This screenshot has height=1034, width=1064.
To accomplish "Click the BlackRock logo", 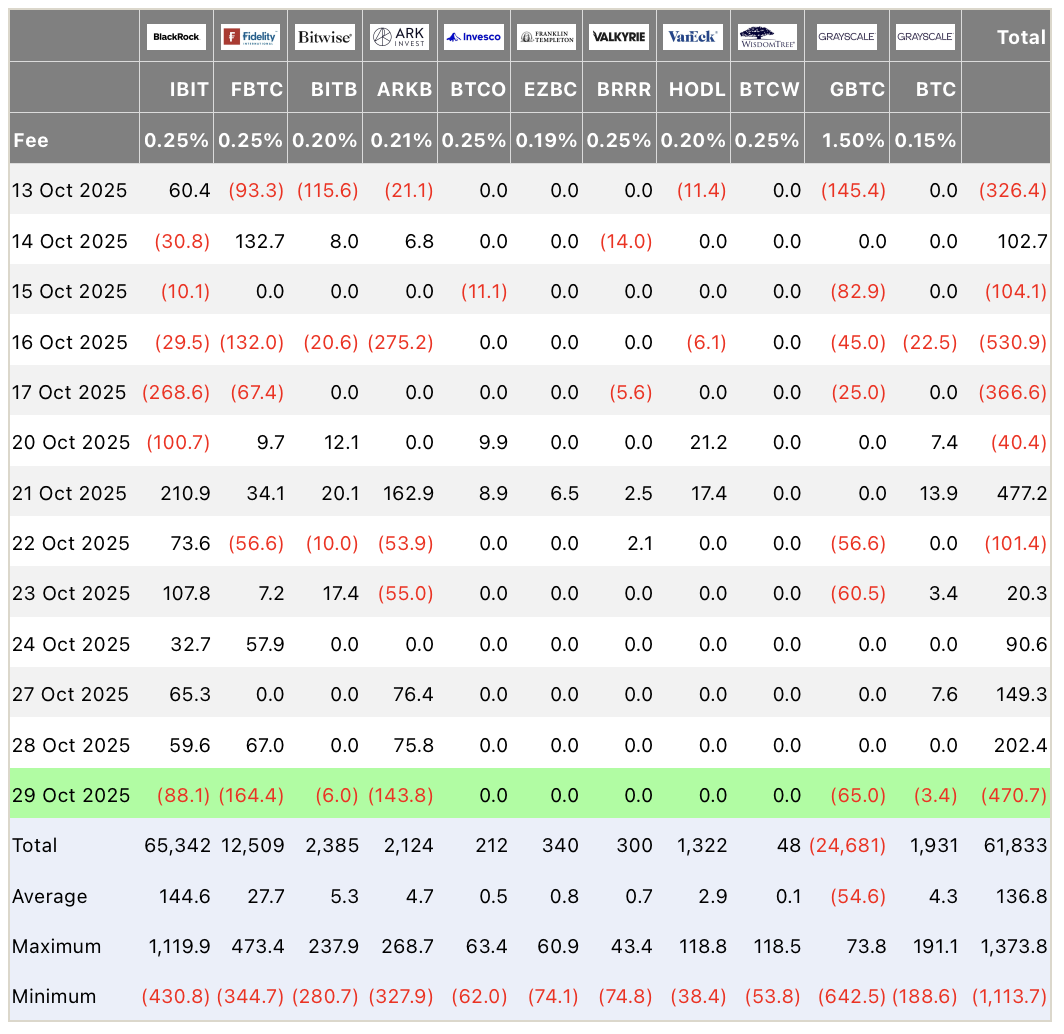I will [176, 37].
